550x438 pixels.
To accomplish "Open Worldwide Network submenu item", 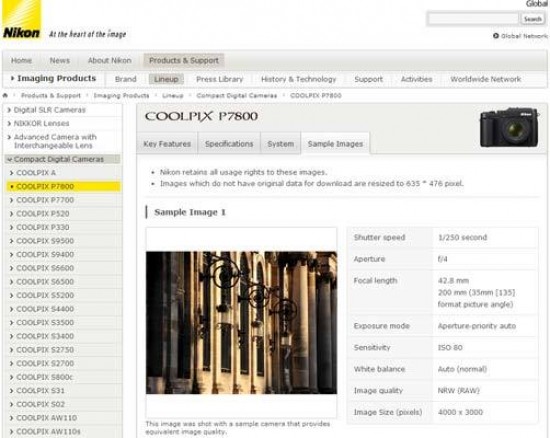I will pos(485,79).
